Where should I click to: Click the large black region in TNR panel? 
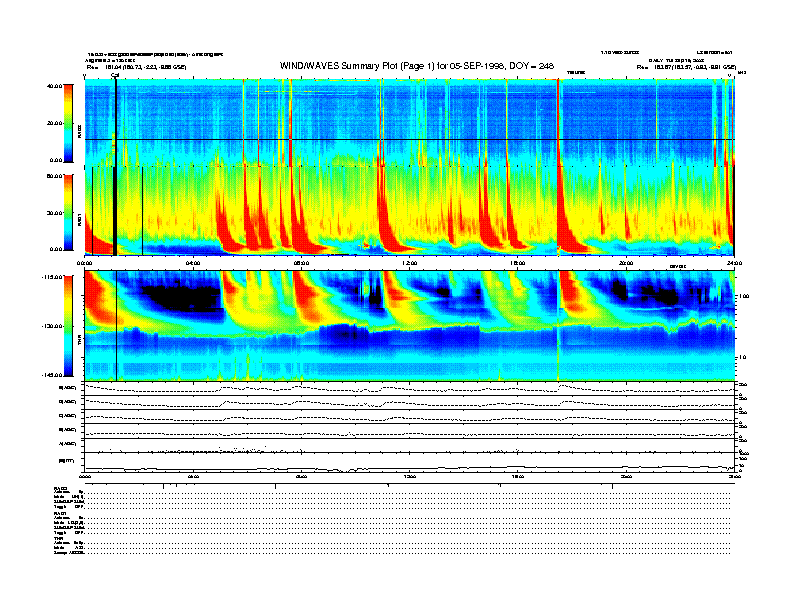pyautogui.click(x=182, y=298)
